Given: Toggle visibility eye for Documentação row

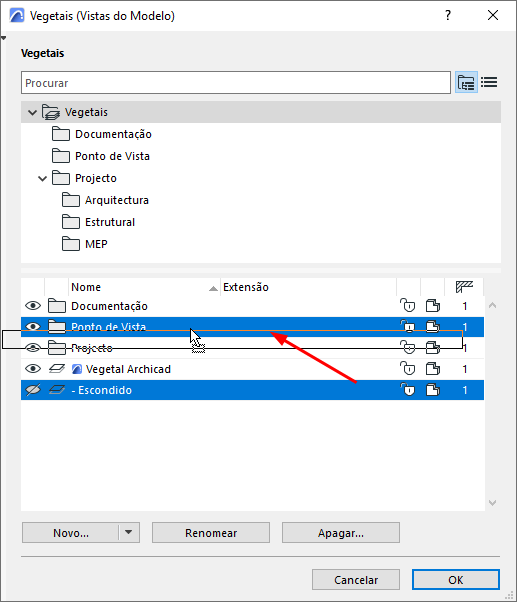Looking at the screenshot, I should point(33,306).
